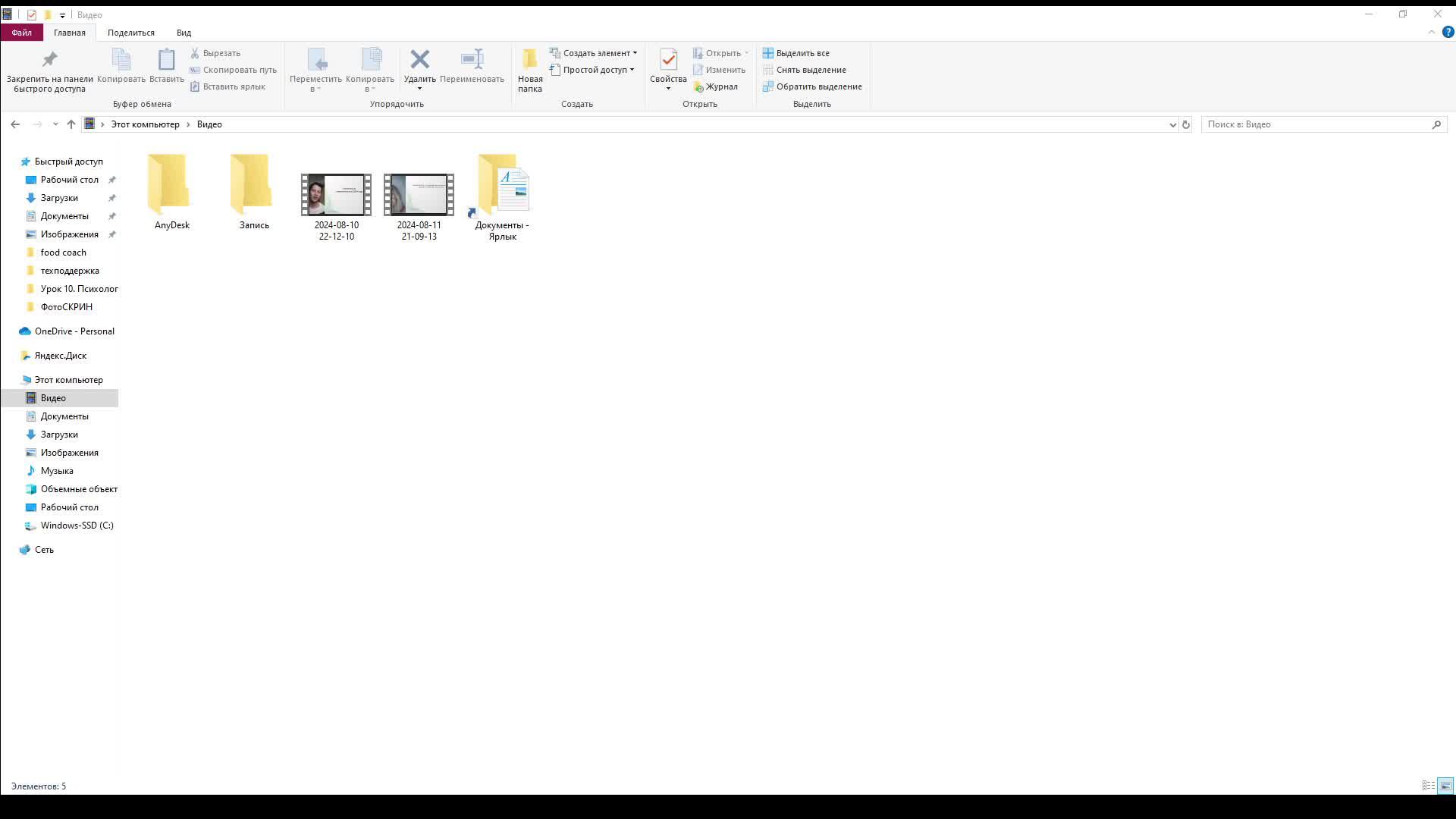
Task: Switch to the Вид ribbon tab
Action: pyautogui.click(x=184, y=33)
